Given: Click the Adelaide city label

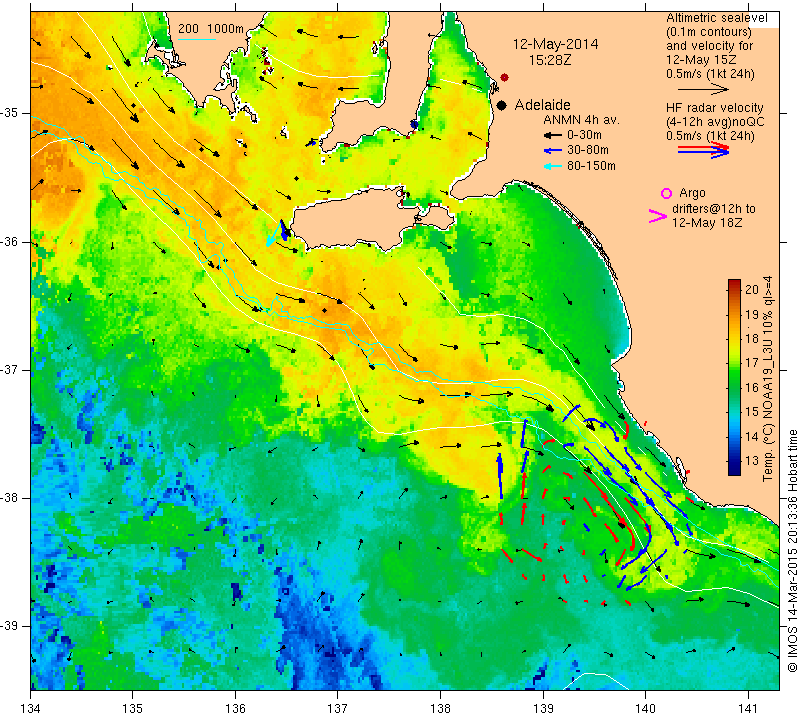Looking at the screenshot, I should (x=542, y=105).
